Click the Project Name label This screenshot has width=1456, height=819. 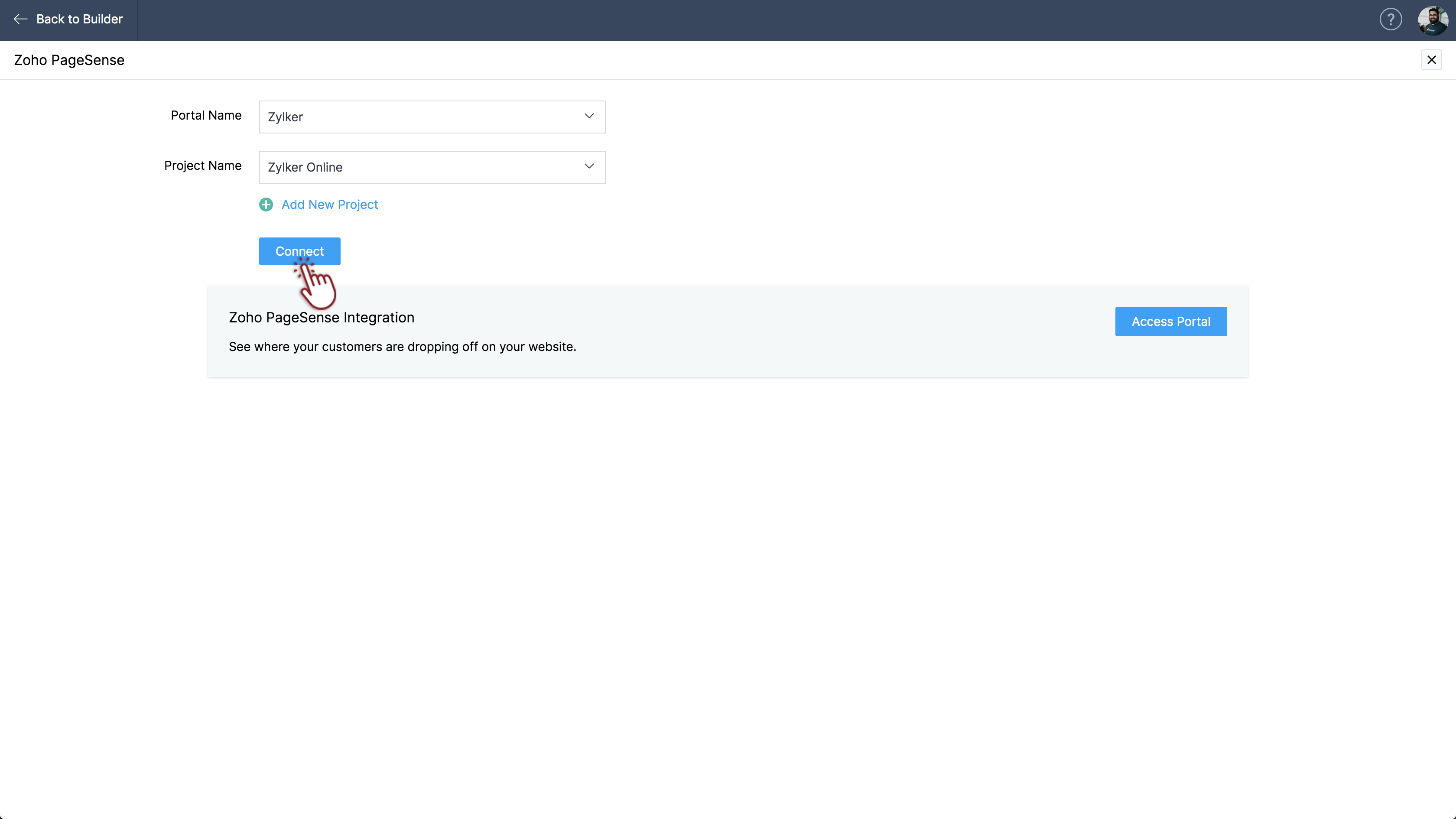click(202, 166)
